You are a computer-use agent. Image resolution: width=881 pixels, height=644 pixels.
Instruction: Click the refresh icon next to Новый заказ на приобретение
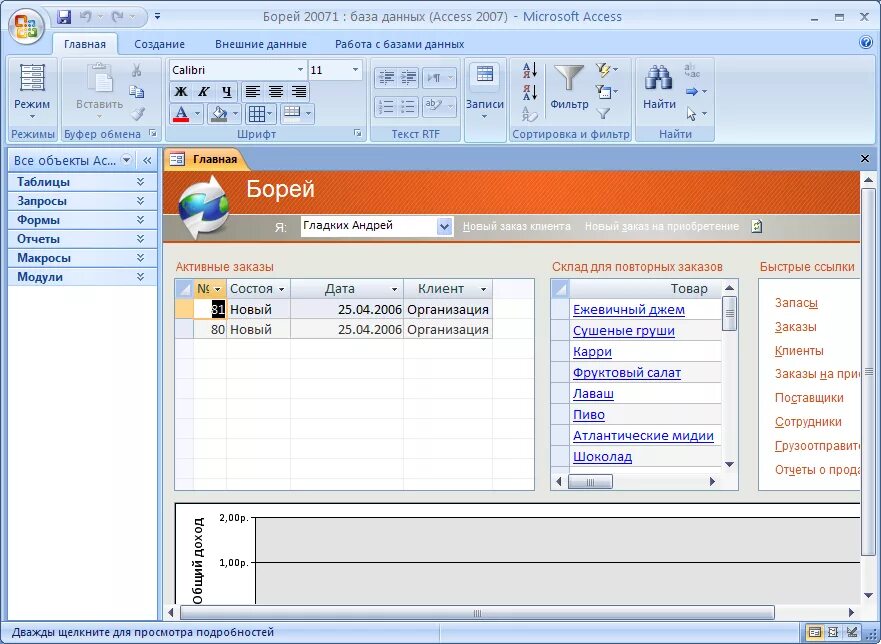[x=757, y=226]
